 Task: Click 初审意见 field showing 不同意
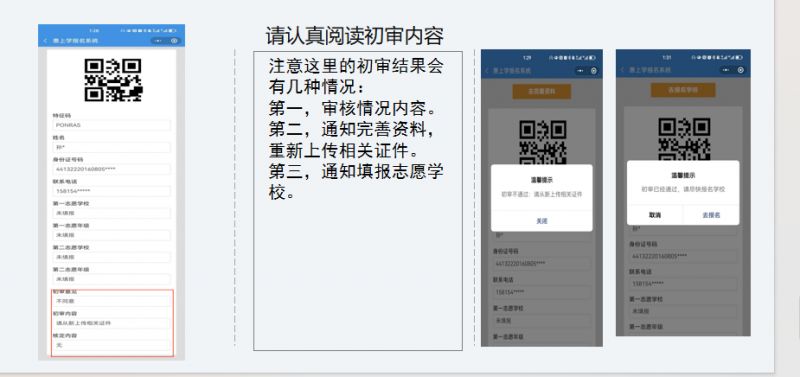(111, 301)
